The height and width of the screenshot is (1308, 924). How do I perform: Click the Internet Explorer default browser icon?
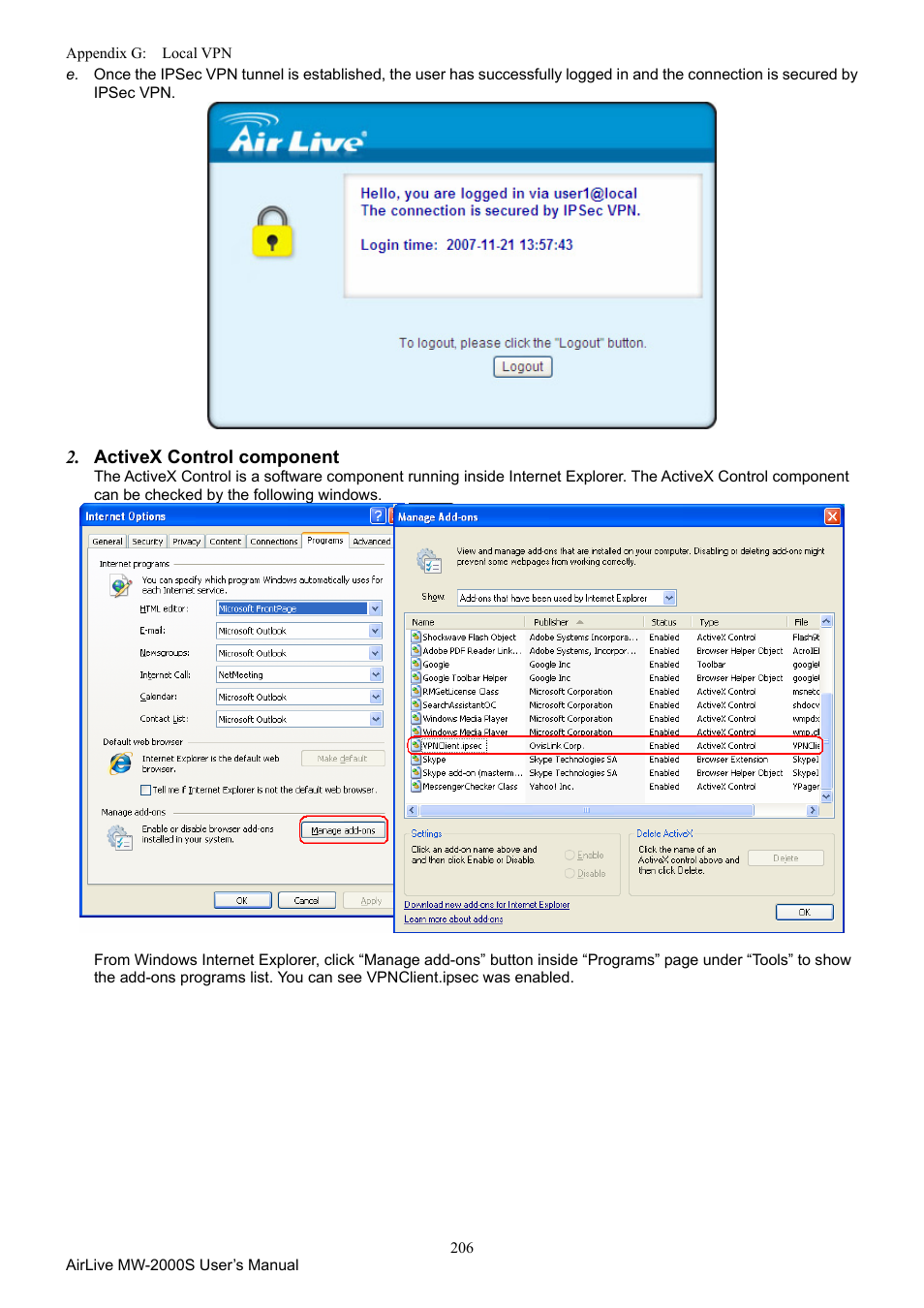point(120,763)
